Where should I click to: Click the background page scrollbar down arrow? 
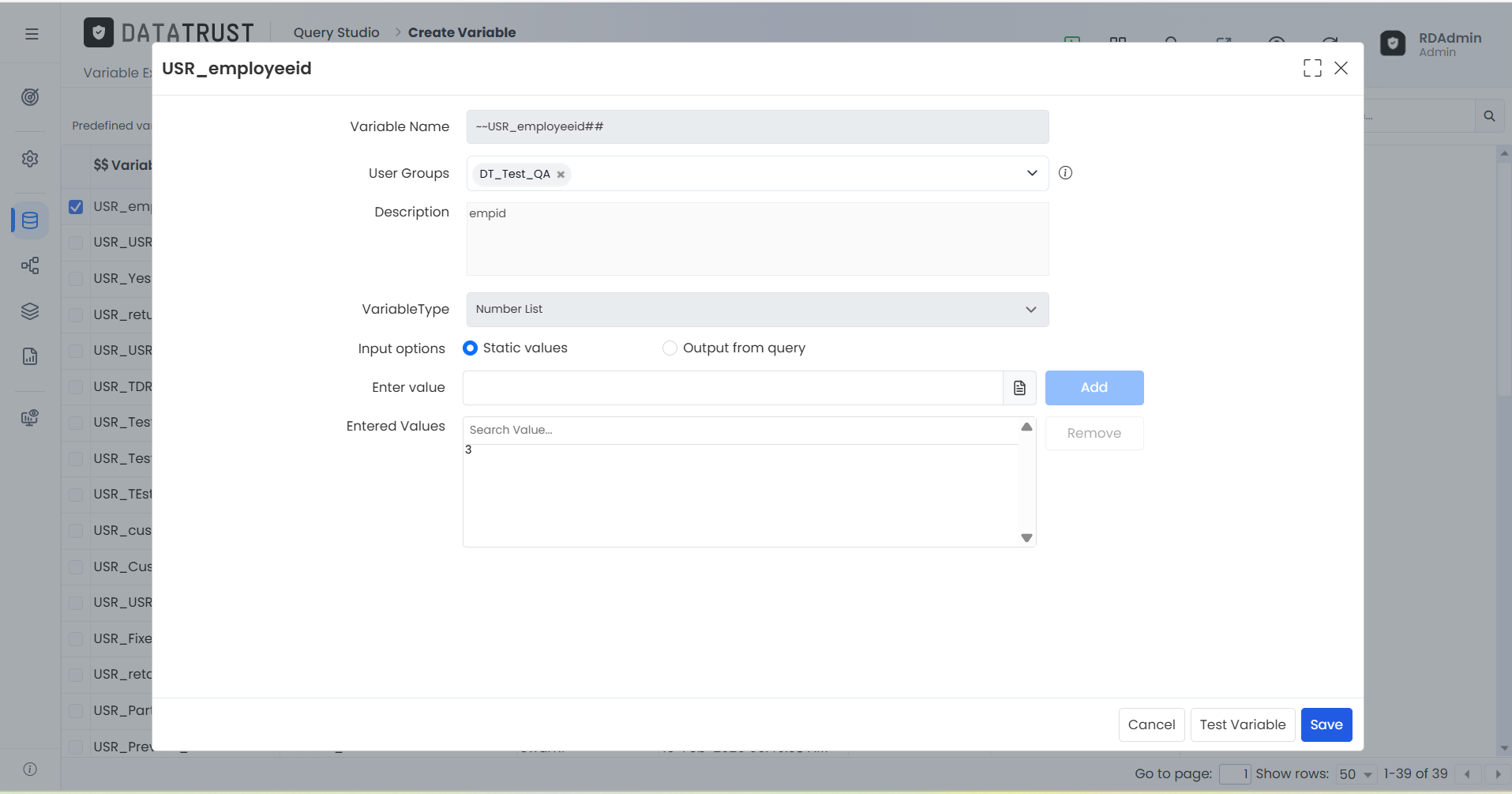coord(1504,748)
